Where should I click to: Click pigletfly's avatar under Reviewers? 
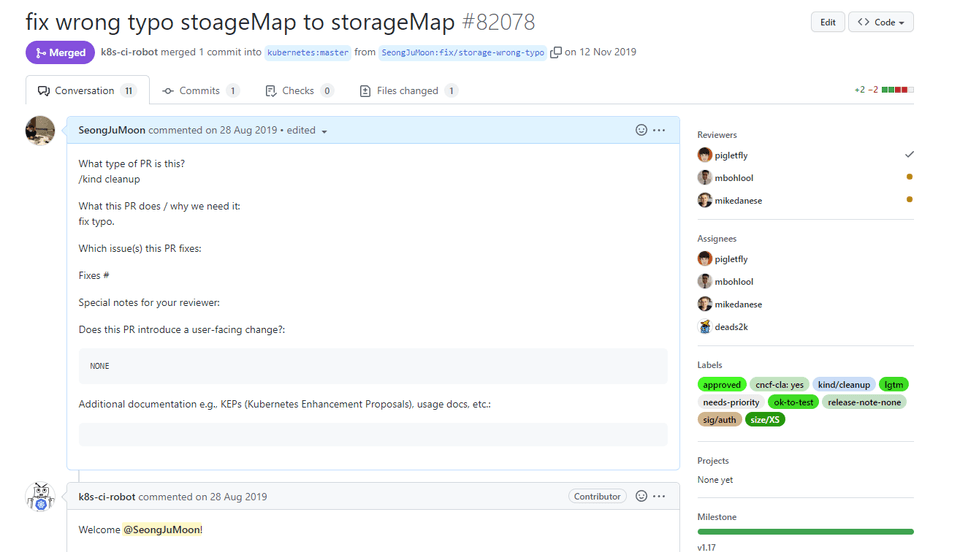(705, 155)
